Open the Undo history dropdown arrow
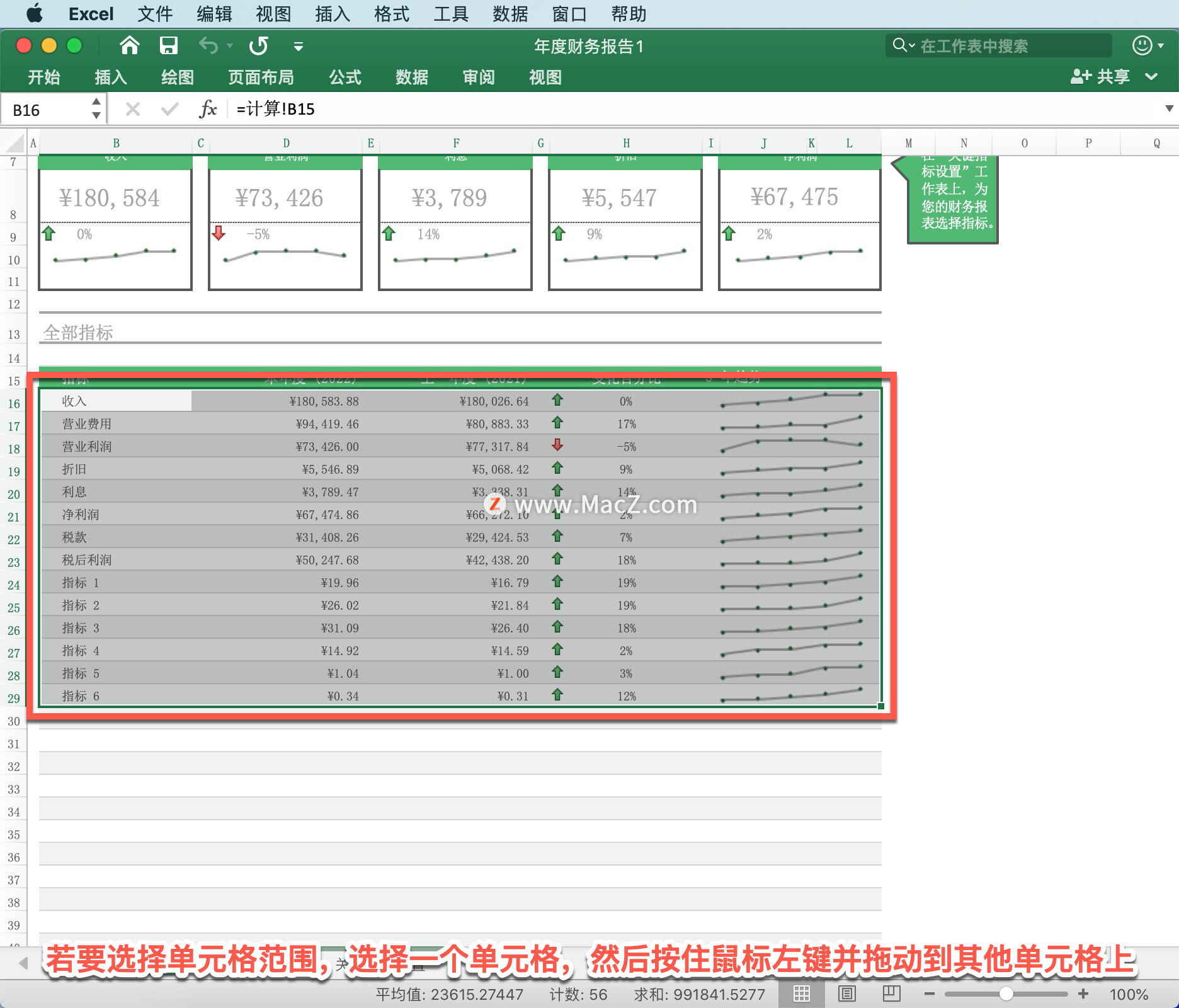The image size is (1179, 1008). pos(230,46)
